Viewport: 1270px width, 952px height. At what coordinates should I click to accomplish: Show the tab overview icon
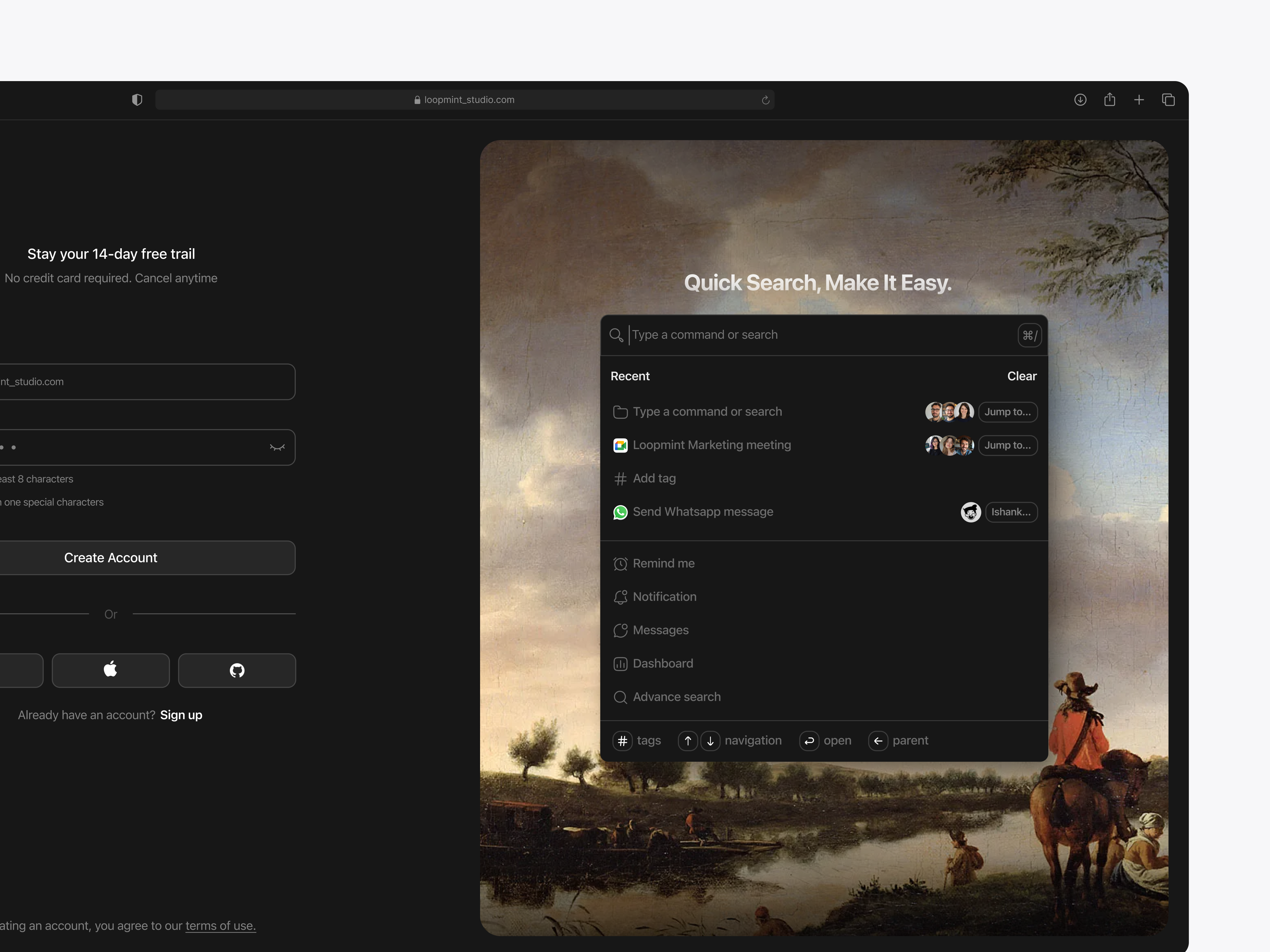[1168, 100]
